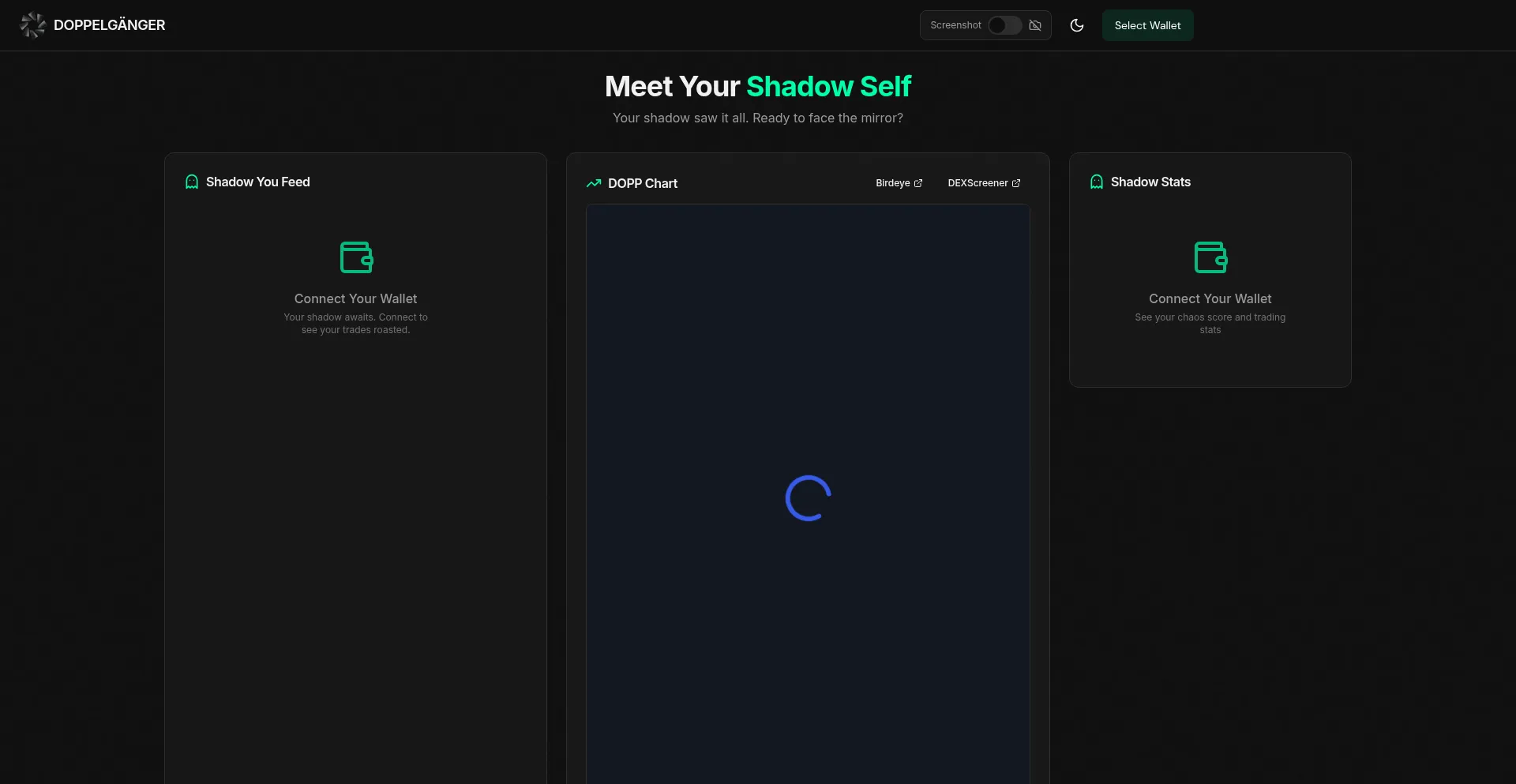Click the DOPPELGÄNGER brand name text
The image size is (1516, 784).
click(109, 25)
